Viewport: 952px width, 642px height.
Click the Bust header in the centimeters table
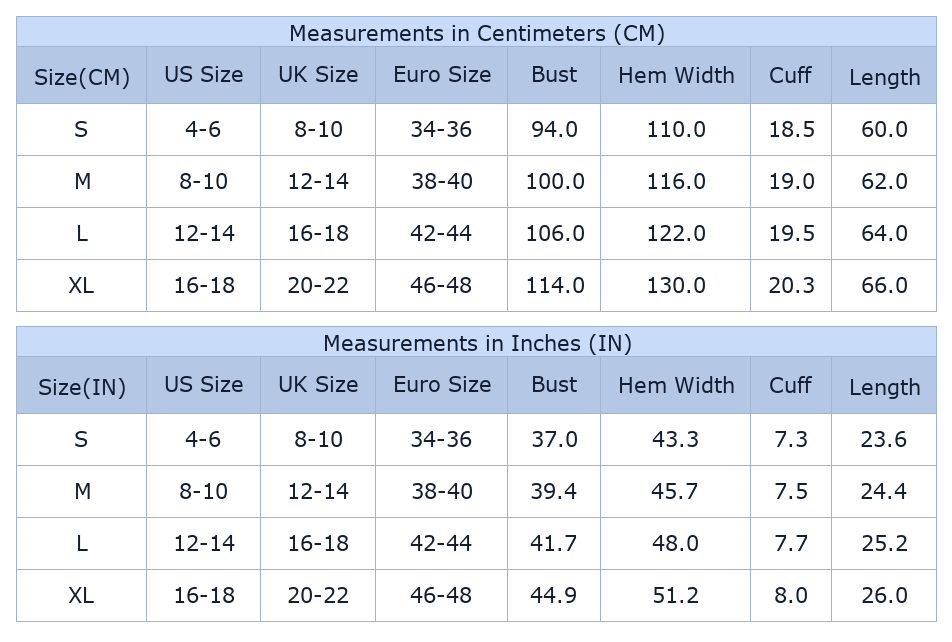(554, 75)
